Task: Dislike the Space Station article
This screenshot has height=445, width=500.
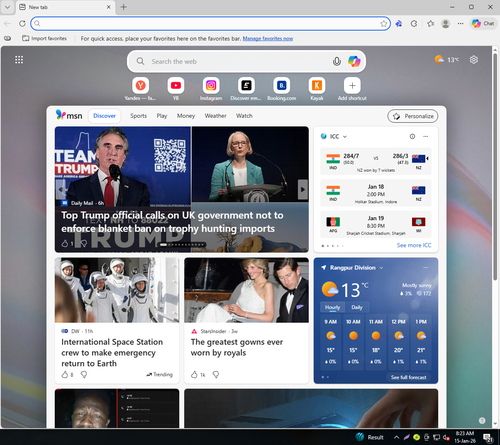Action: (84, 375)
